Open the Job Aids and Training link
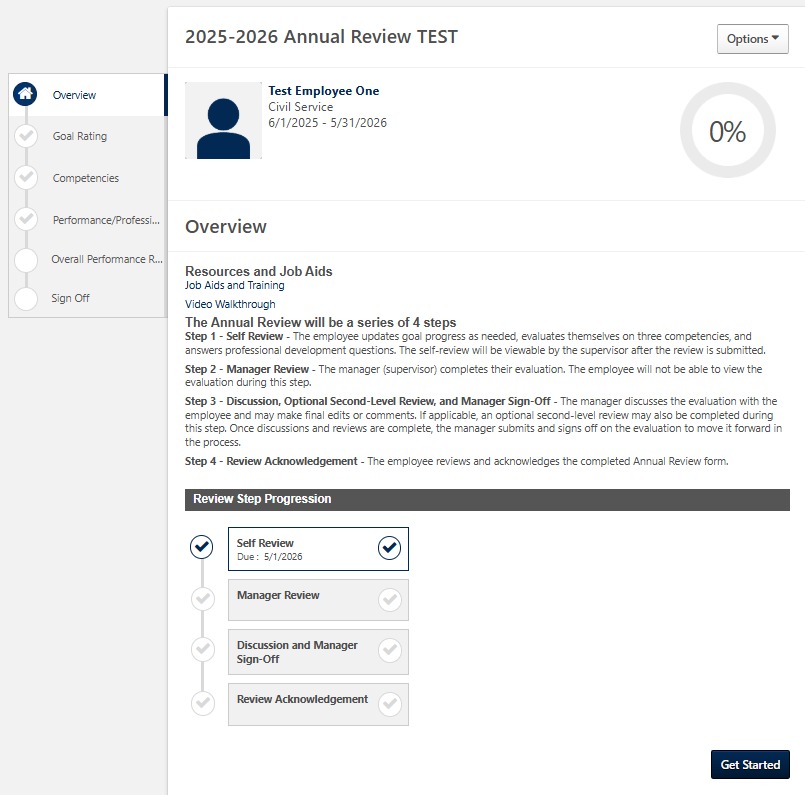The width and height of the screenshot is (805, 795). [235, 285]
